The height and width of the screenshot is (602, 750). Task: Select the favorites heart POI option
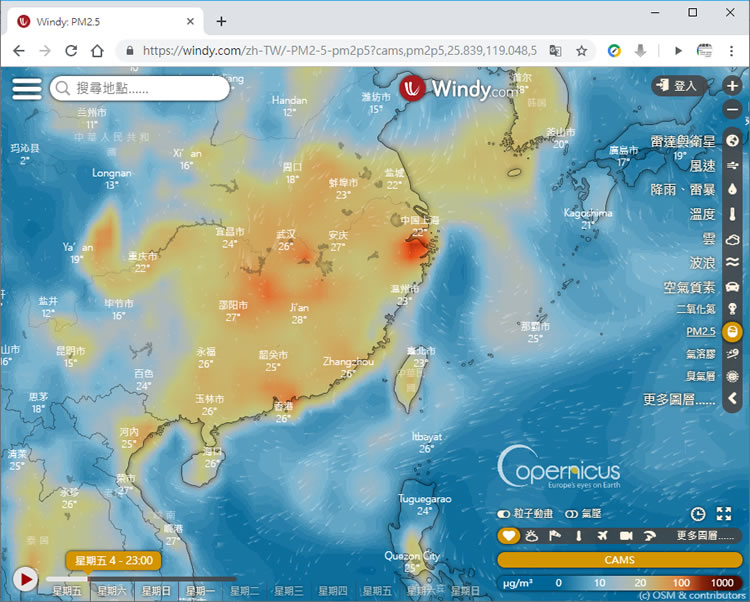point(508,536)
